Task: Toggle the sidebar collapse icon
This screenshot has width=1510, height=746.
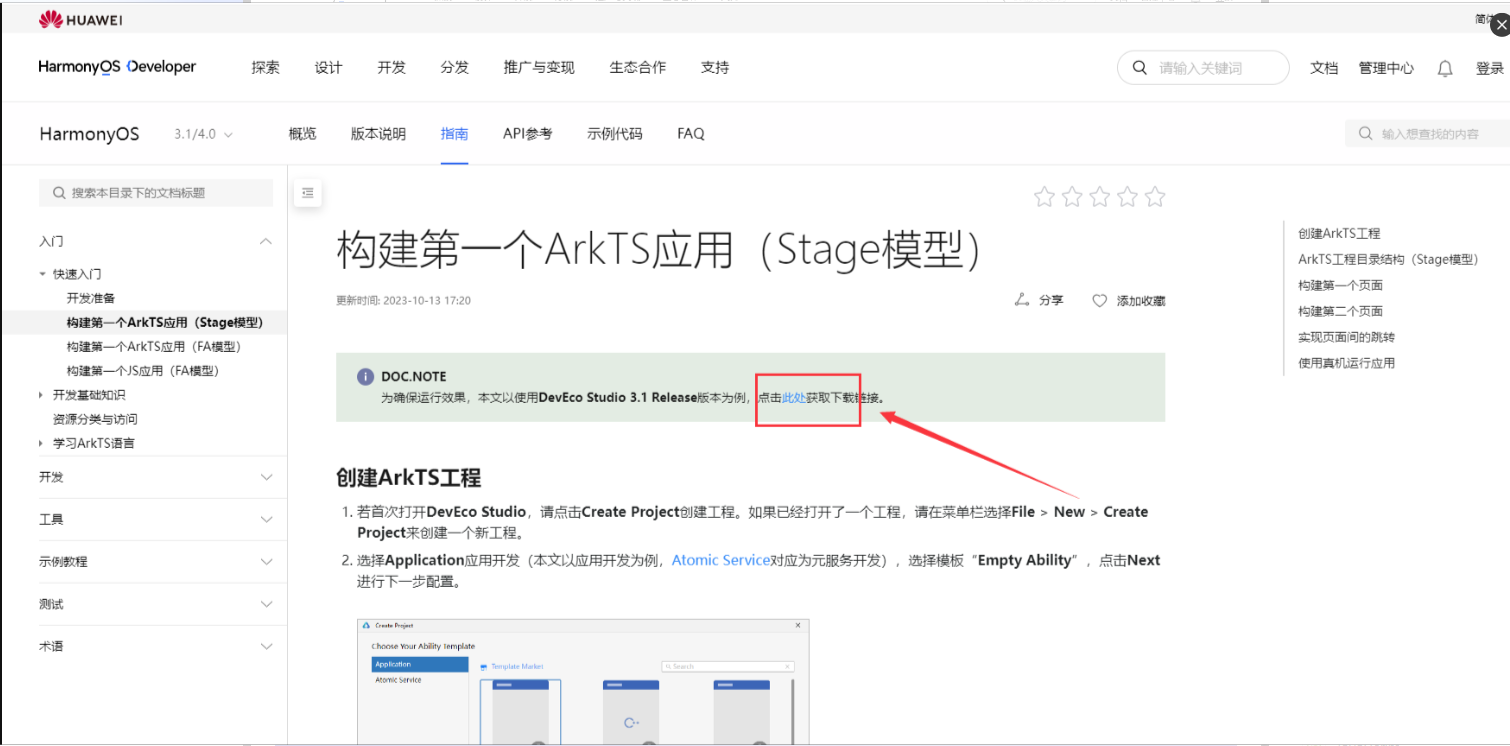Action: [307, 193]
